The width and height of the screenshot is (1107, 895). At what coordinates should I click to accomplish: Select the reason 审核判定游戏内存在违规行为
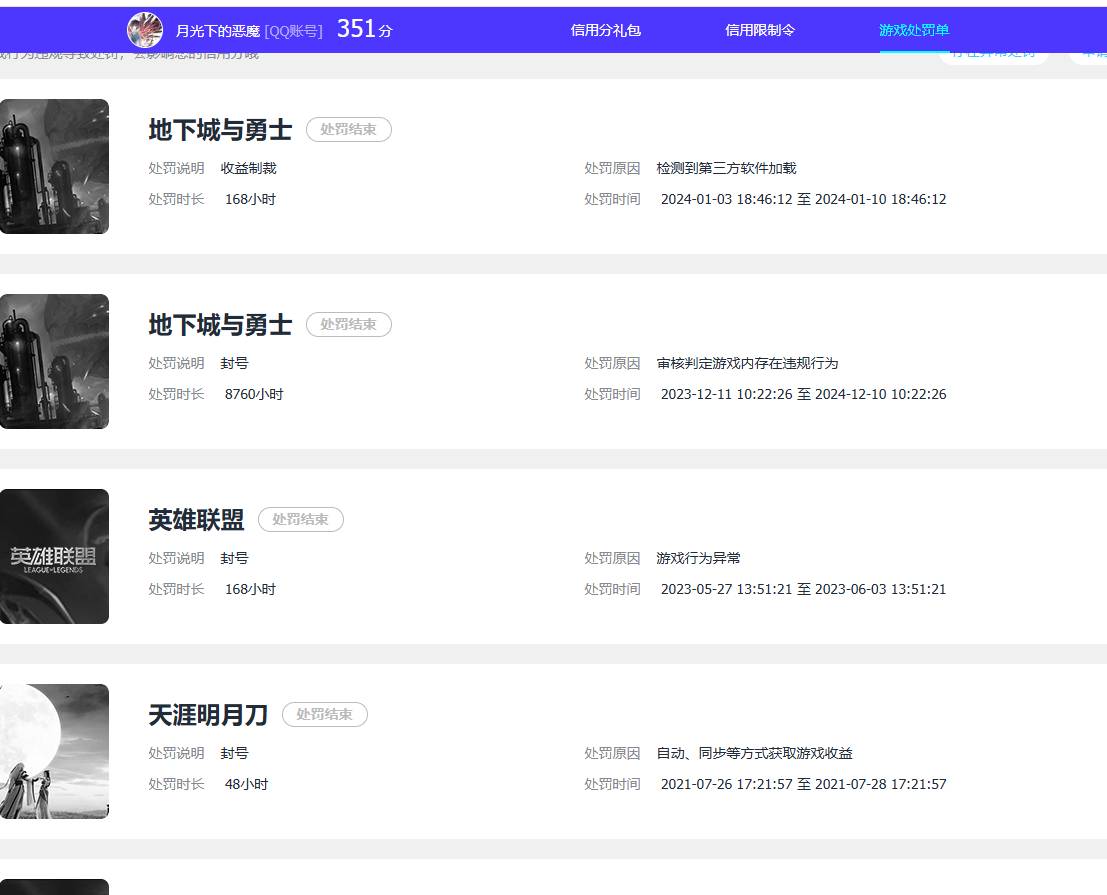tap(748, 363)
